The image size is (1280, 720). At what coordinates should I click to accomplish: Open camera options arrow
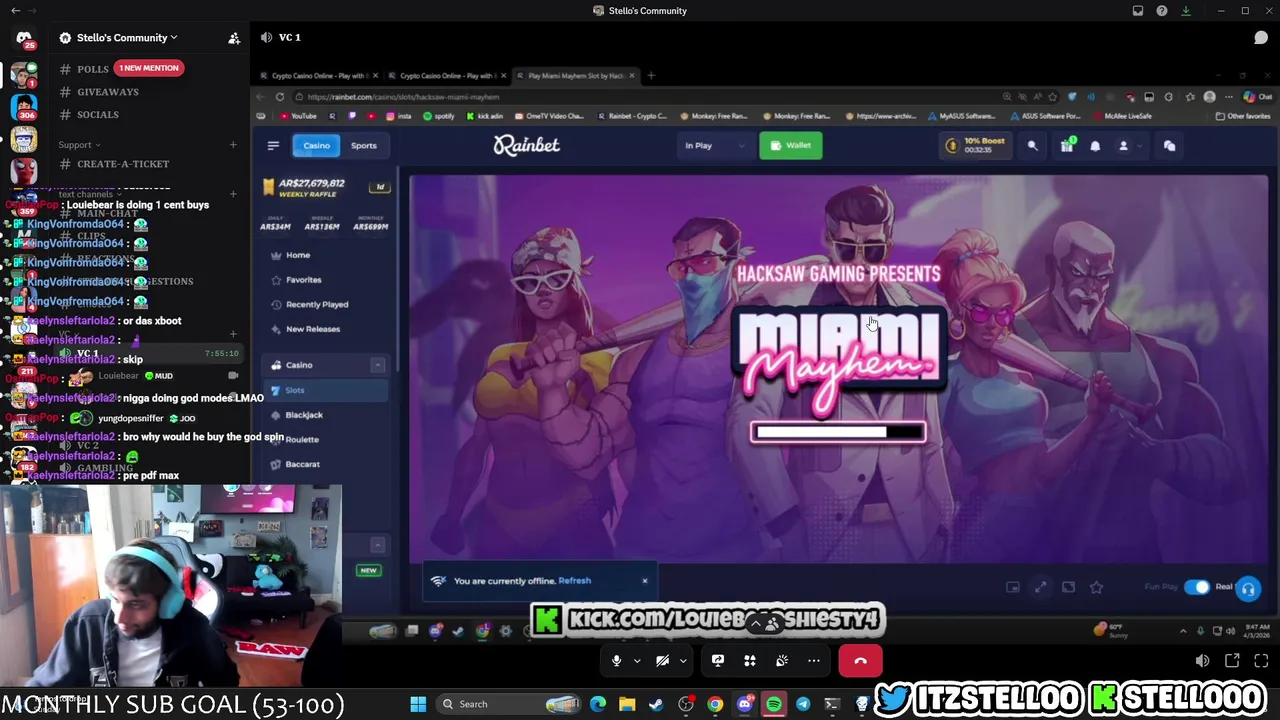[x=683, y=661]
